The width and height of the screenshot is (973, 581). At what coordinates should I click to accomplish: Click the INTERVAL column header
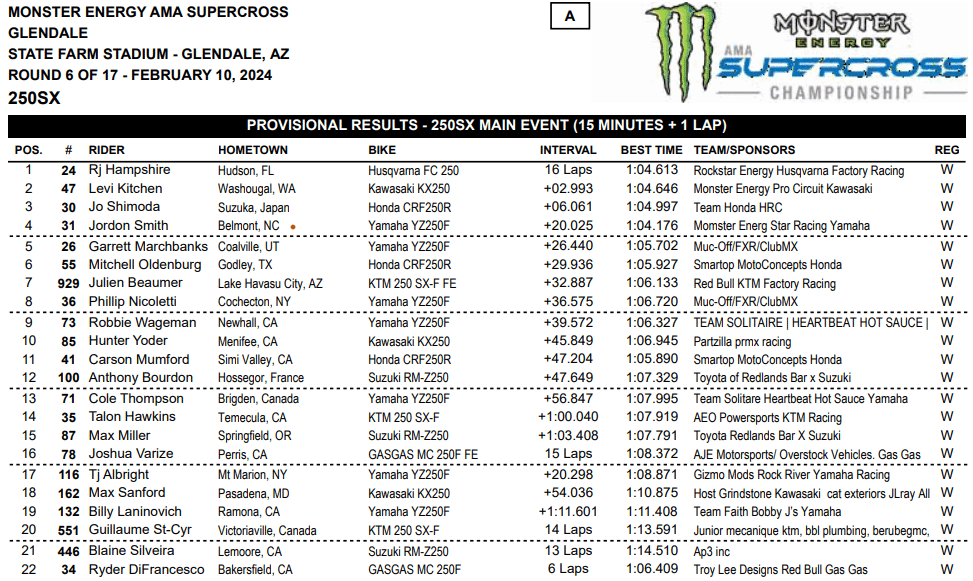point(567,150)
